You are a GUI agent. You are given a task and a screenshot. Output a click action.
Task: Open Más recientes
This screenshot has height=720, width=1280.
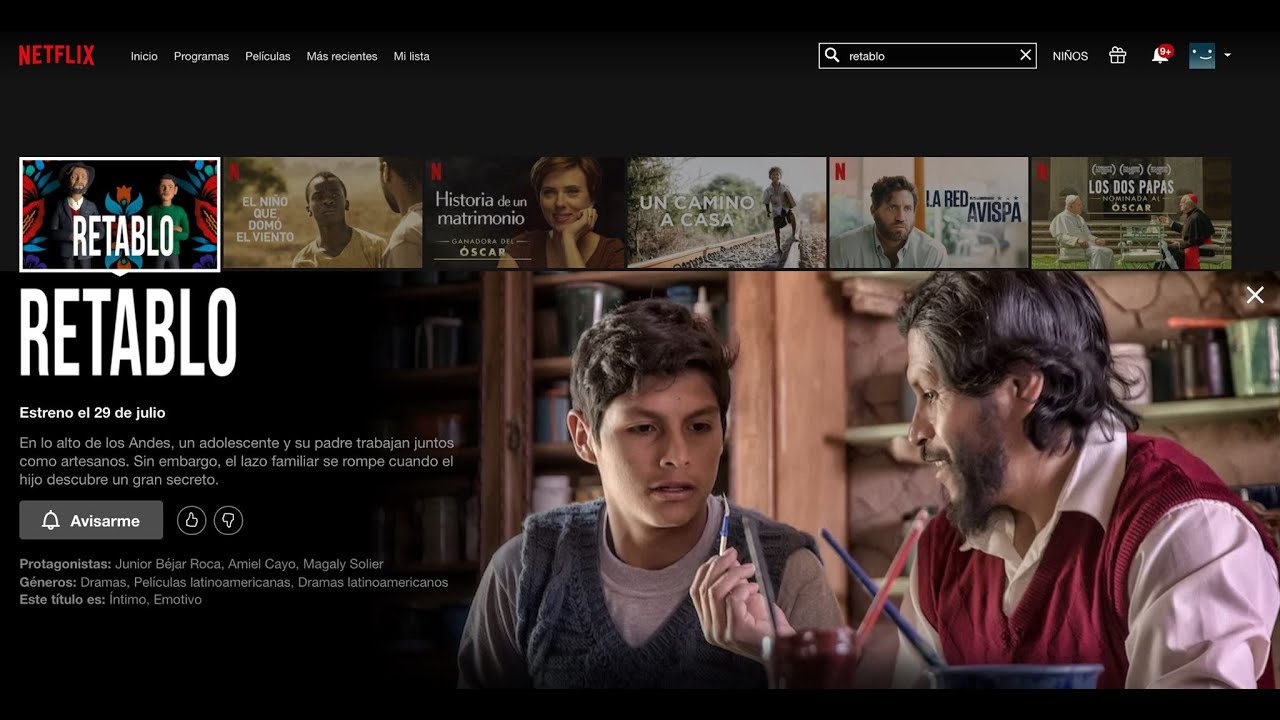click(342, 57)
